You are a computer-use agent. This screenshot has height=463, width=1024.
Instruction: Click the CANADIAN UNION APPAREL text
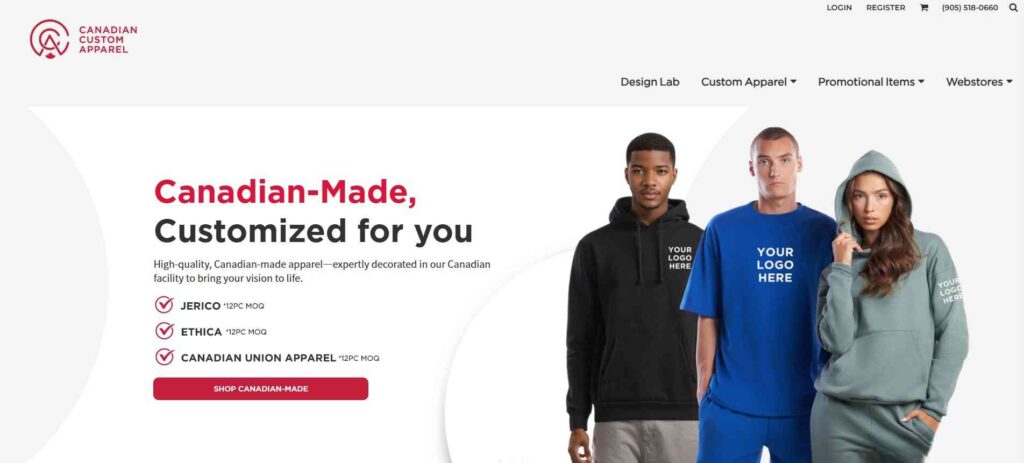(x=258, y=358)
